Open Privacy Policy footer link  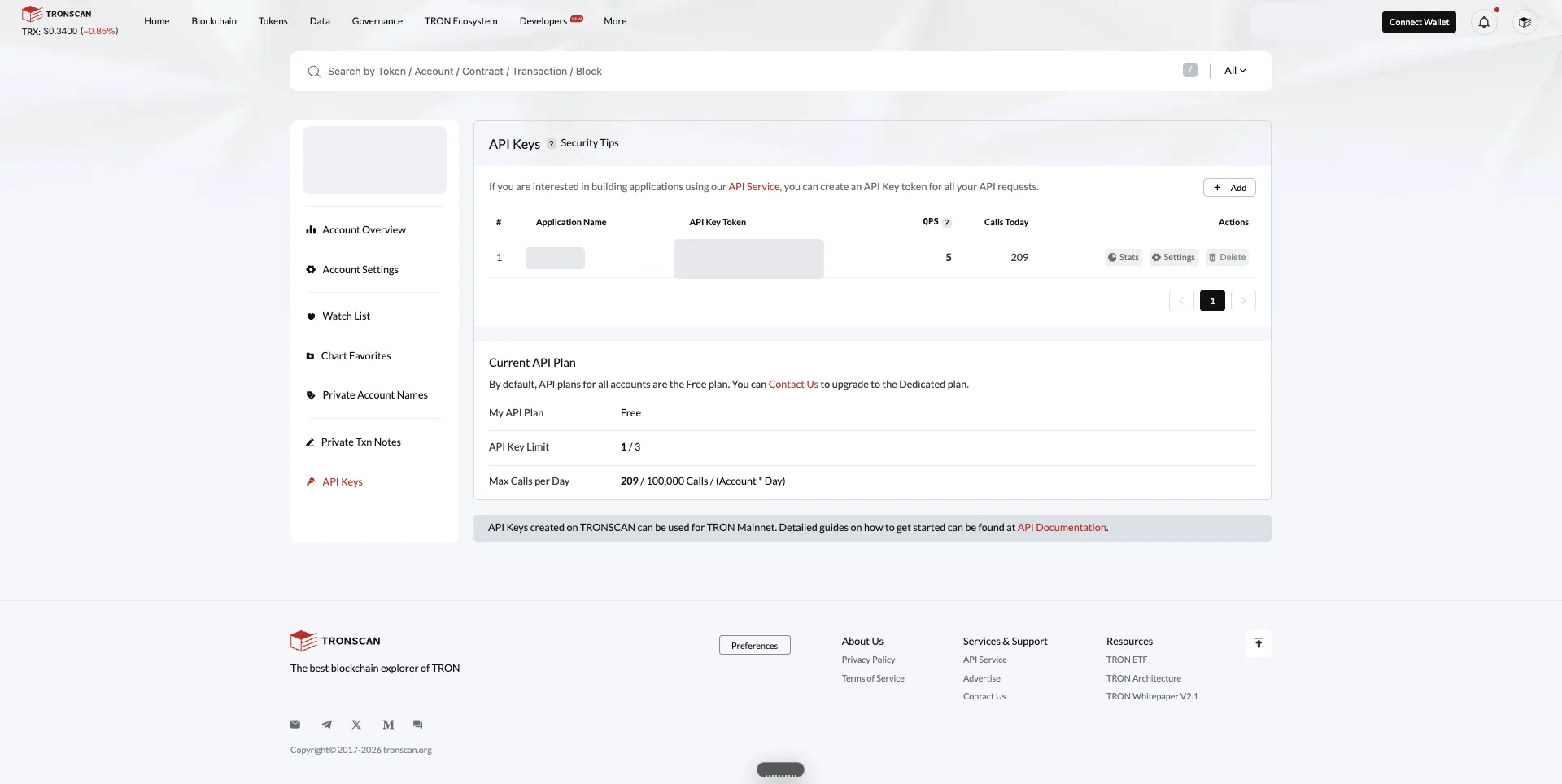click(x=868, y=660)
